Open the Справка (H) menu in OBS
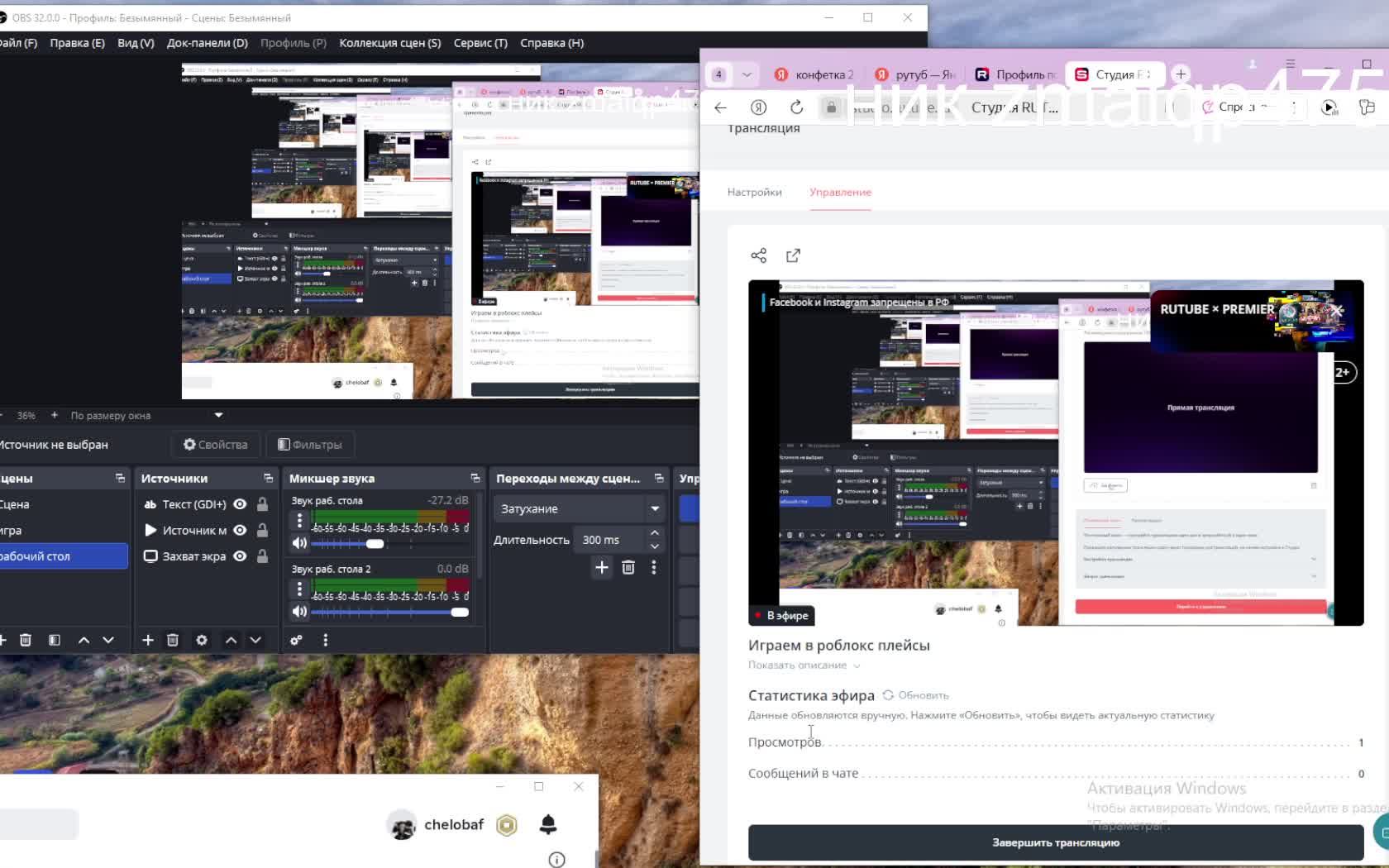The height and width of the screenshot is (868, 1389). [552, 43]
